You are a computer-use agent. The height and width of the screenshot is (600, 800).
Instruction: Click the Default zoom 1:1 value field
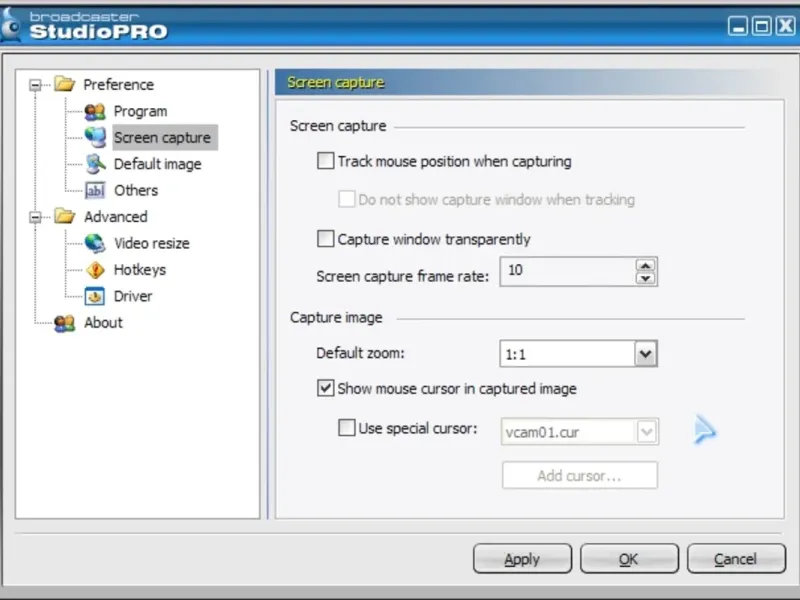(x=567, y=354)
